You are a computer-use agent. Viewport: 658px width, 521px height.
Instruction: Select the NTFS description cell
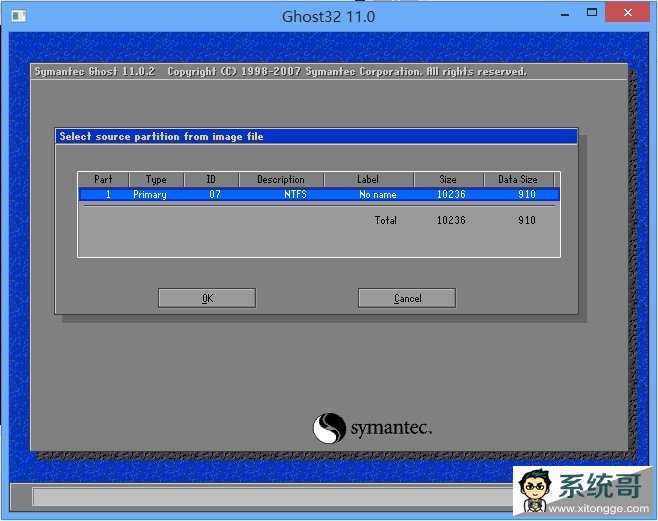(295, 194)
